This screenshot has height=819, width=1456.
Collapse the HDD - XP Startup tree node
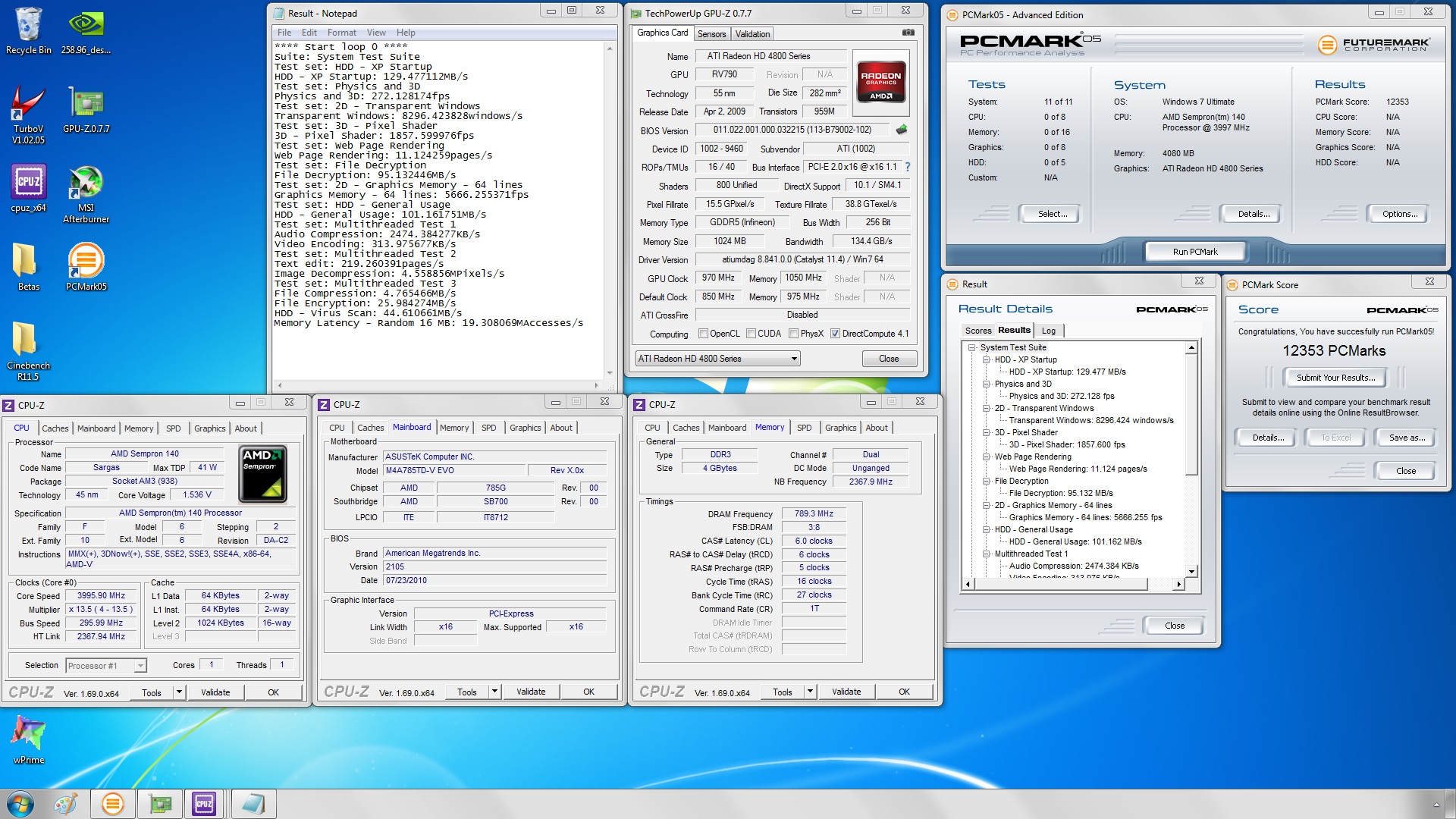[987, 359]
